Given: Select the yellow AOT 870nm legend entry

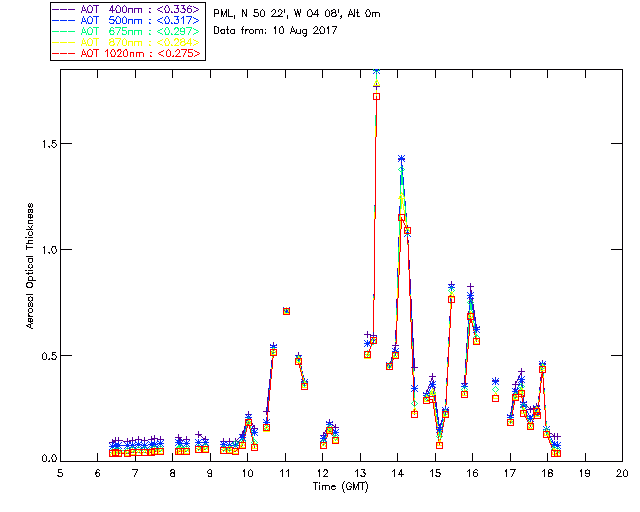Looking at the screenshot, I should (138, 42).
